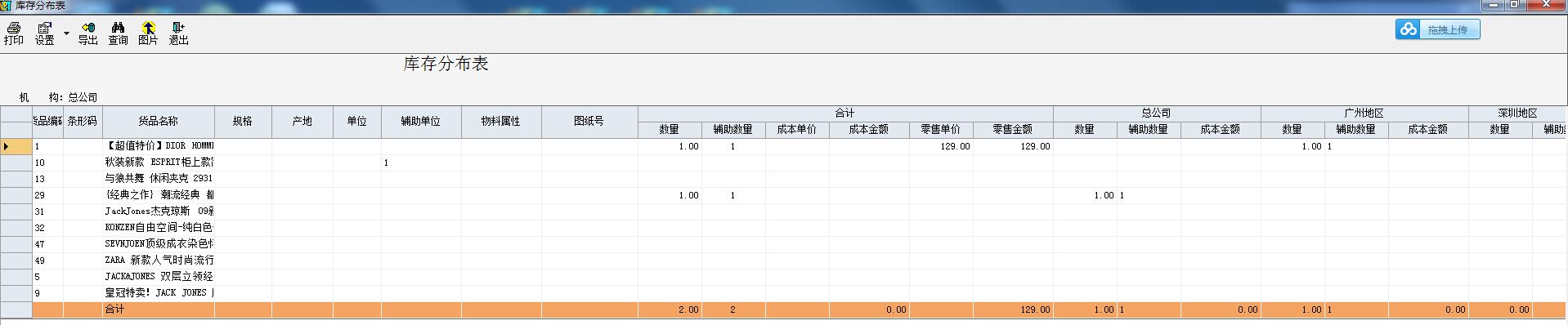
Task: Click the 129.00 retail price cell in row 1
Action: (941, 146)
